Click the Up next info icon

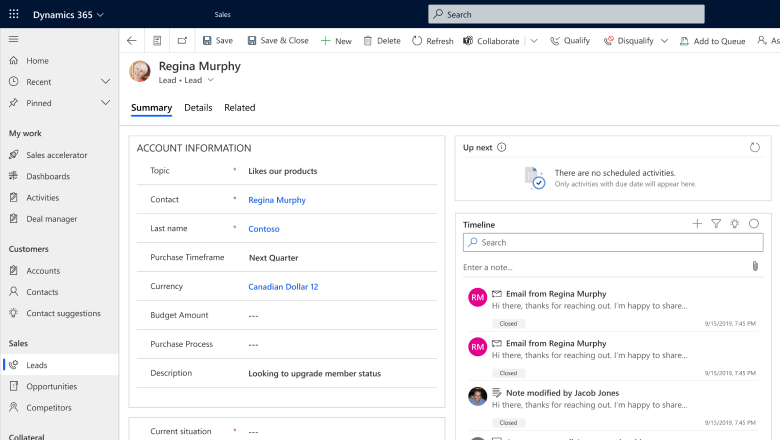click(501, 147)
